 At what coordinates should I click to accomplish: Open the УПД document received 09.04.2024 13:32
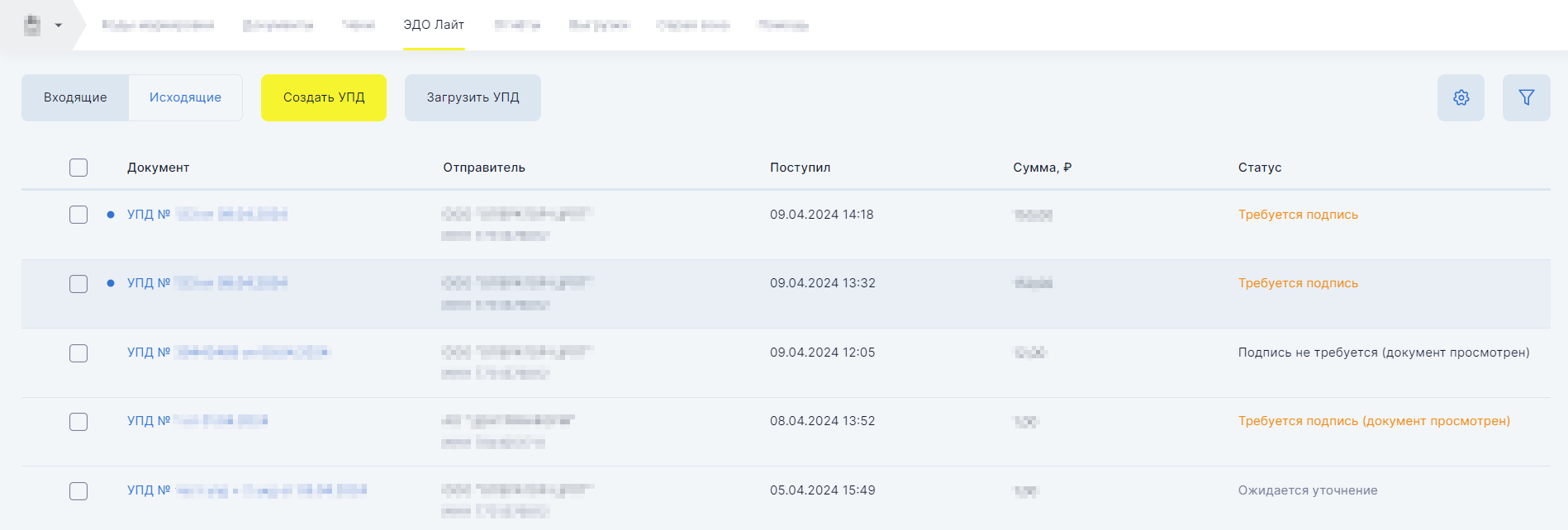click(207, 283)
